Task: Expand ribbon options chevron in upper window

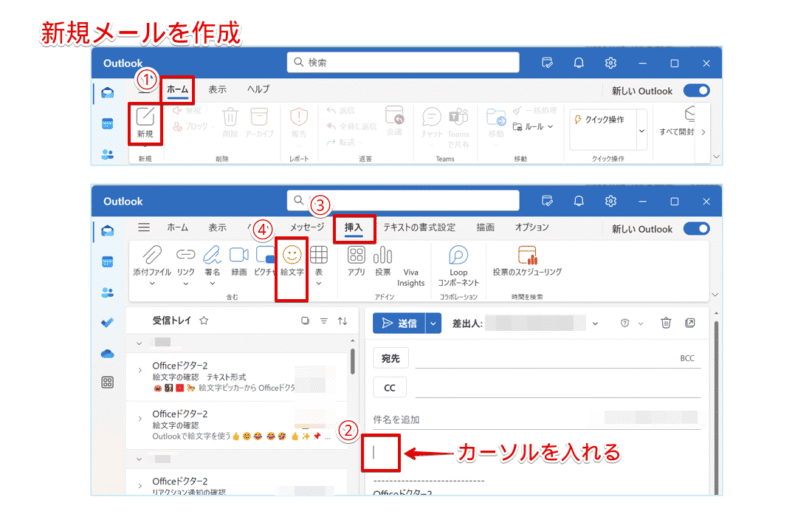Action: coord(716,156)
